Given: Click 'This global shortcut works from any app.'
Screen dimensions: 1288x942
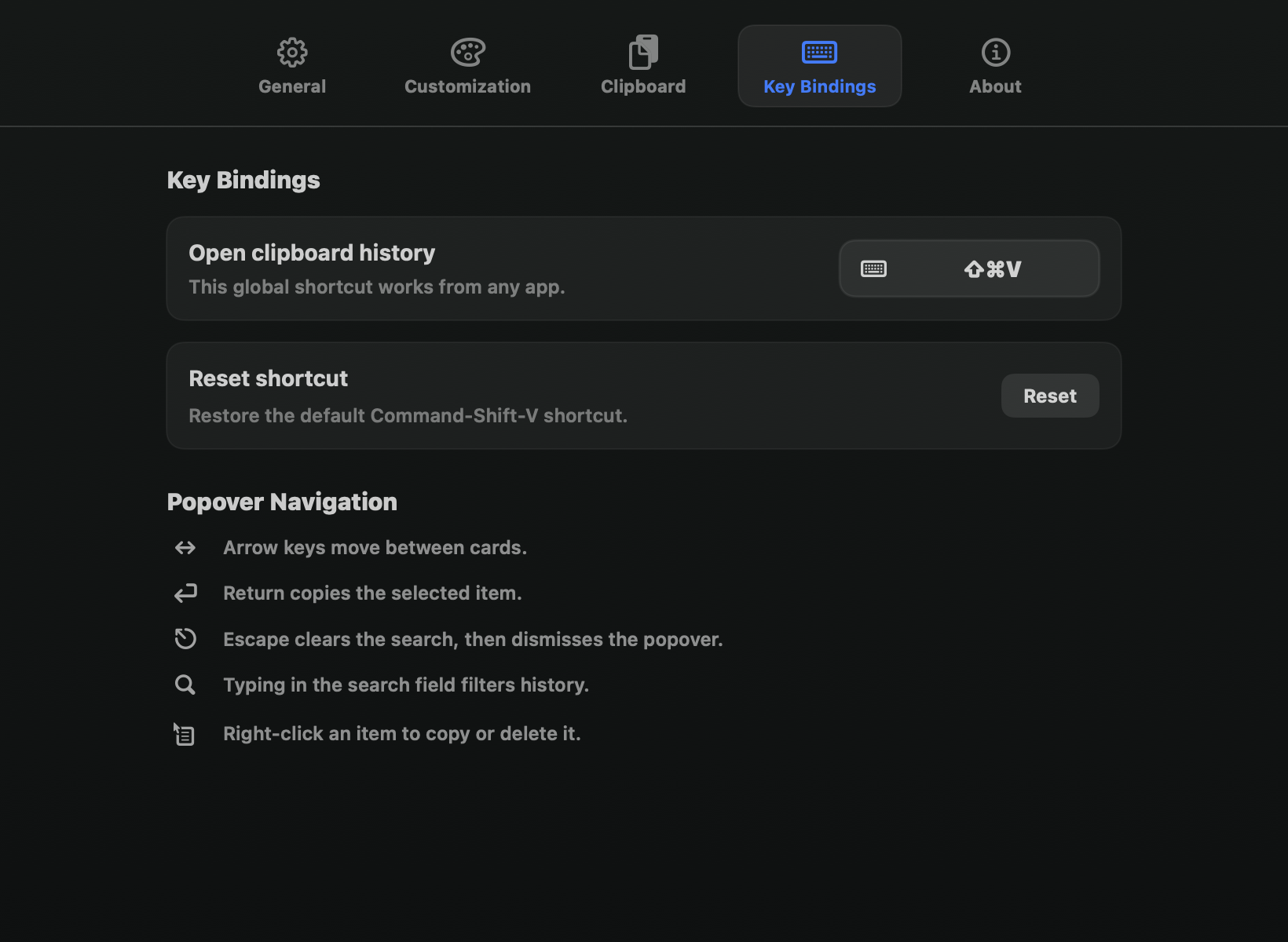Looking at the screenshot, I should pos(377,287).
